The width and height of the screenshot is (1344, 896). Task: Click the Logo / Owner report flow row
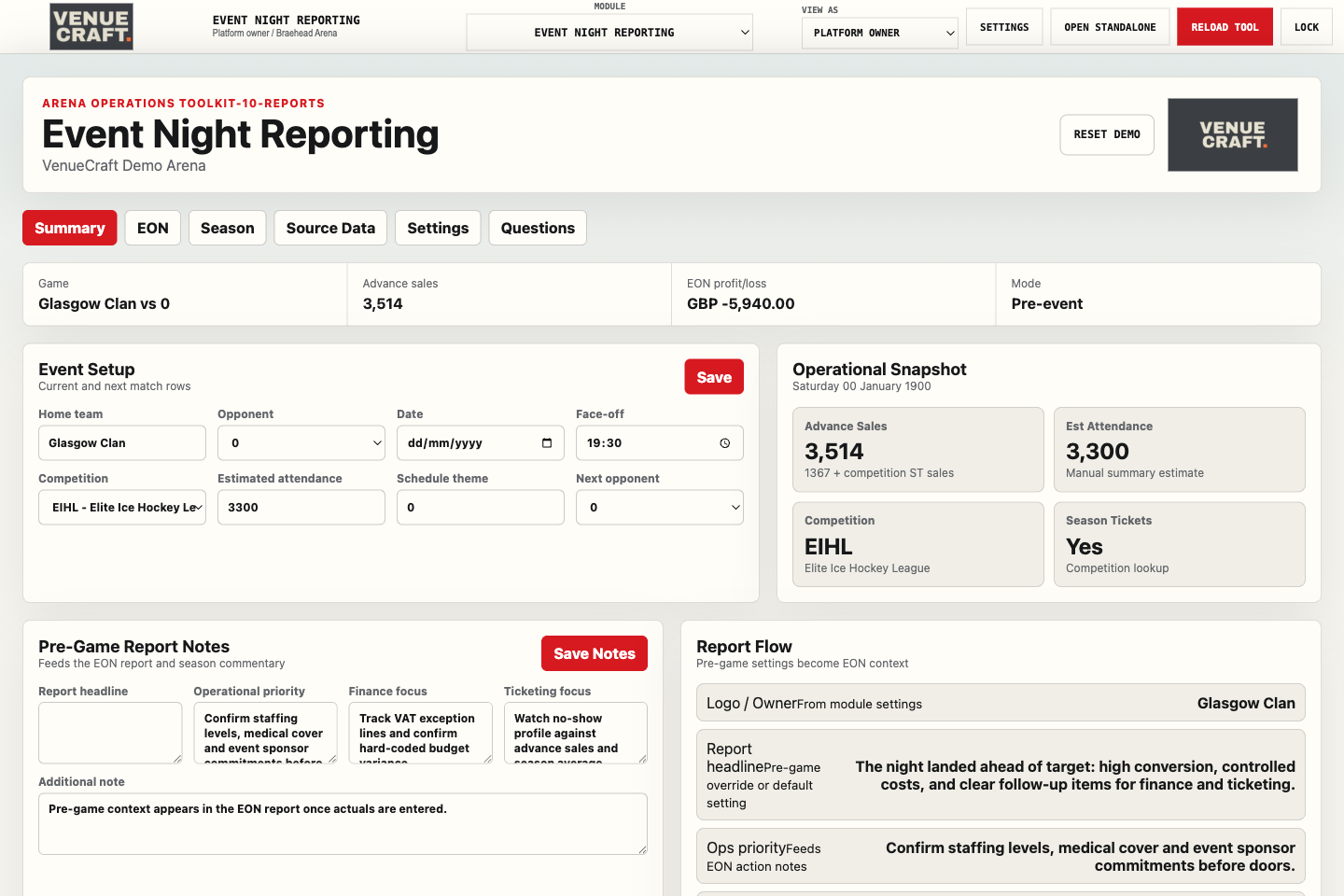(x=1001, y=703)
